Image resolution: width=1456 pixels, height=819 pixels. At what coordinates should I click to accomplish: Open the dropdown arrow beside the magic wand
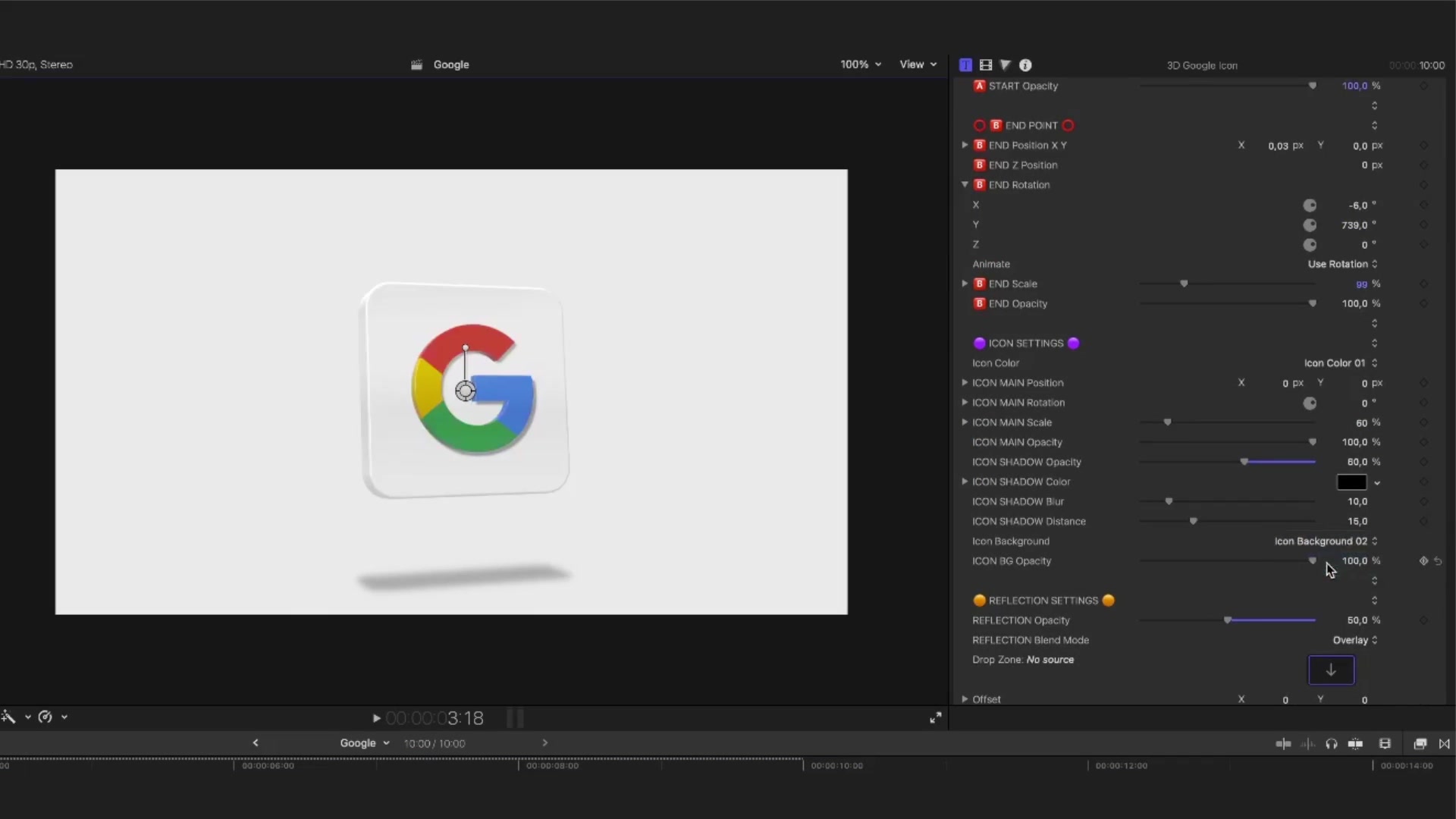(x=28, y=717)
